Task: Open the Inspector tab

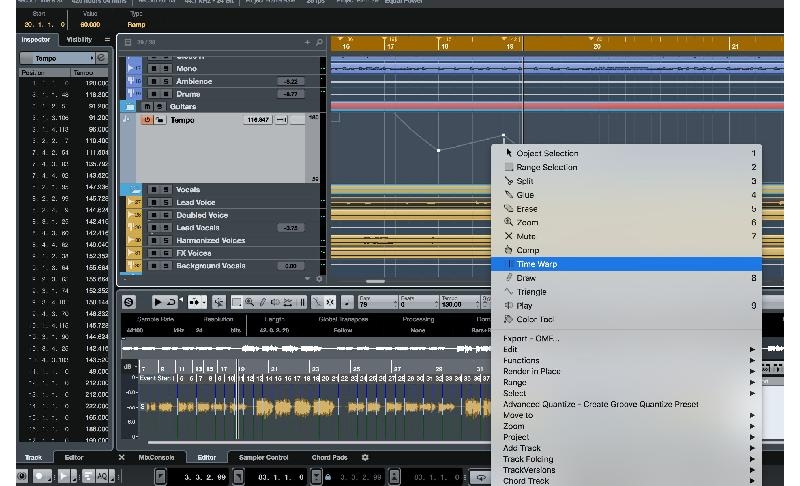Action: click(36, 39)
